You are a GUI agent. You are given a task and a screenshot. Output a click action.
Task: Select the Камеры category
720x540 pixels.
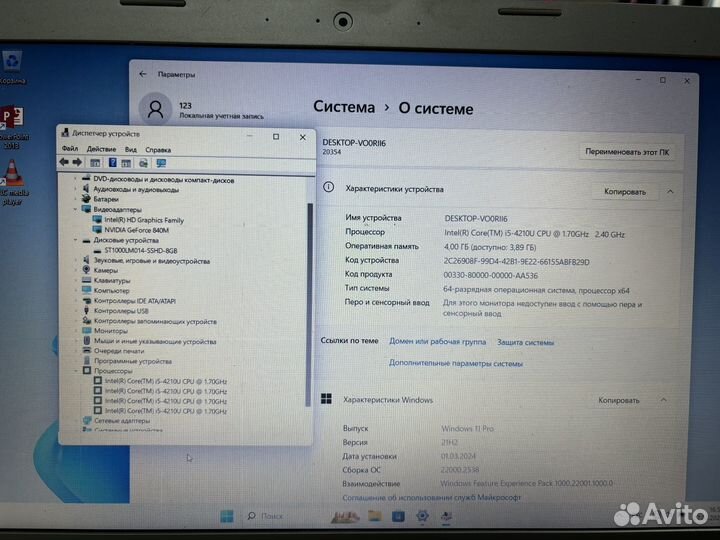pyautogui.click(x=106, y=270)
